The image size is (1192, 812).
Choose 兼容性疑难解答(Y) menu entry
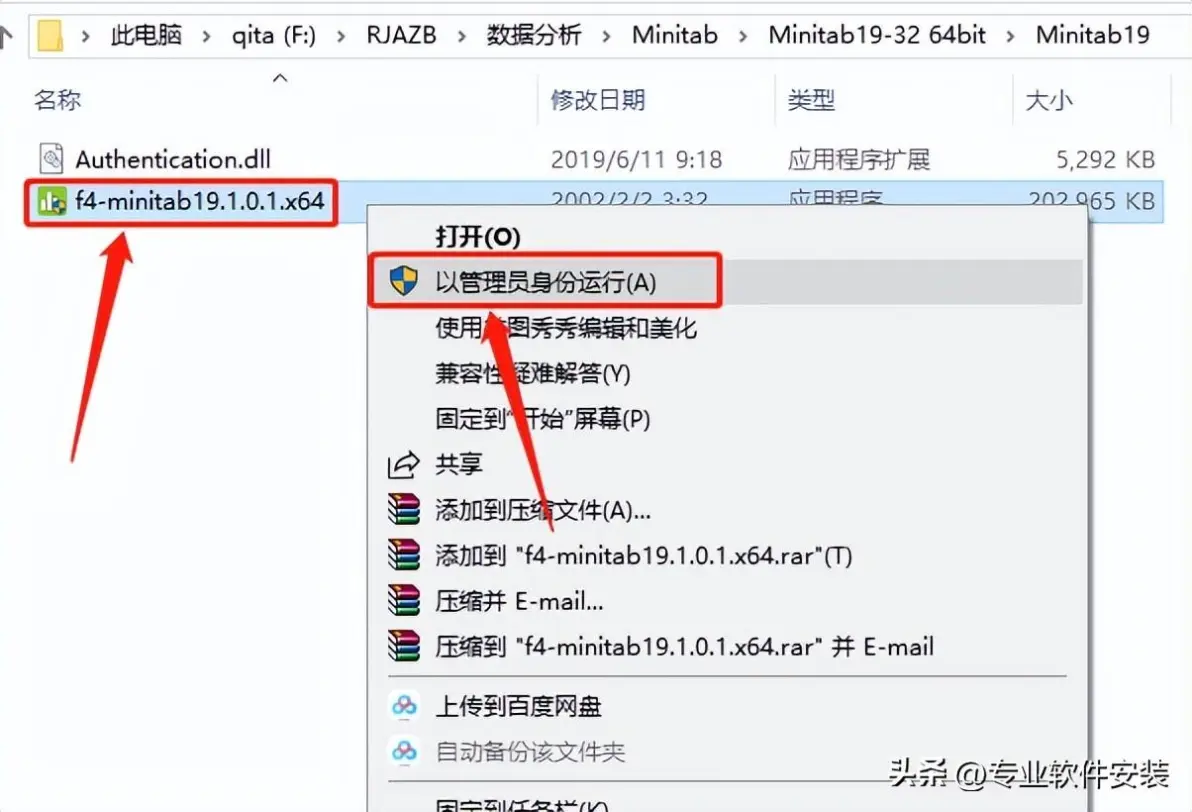[x=533, y=373]
